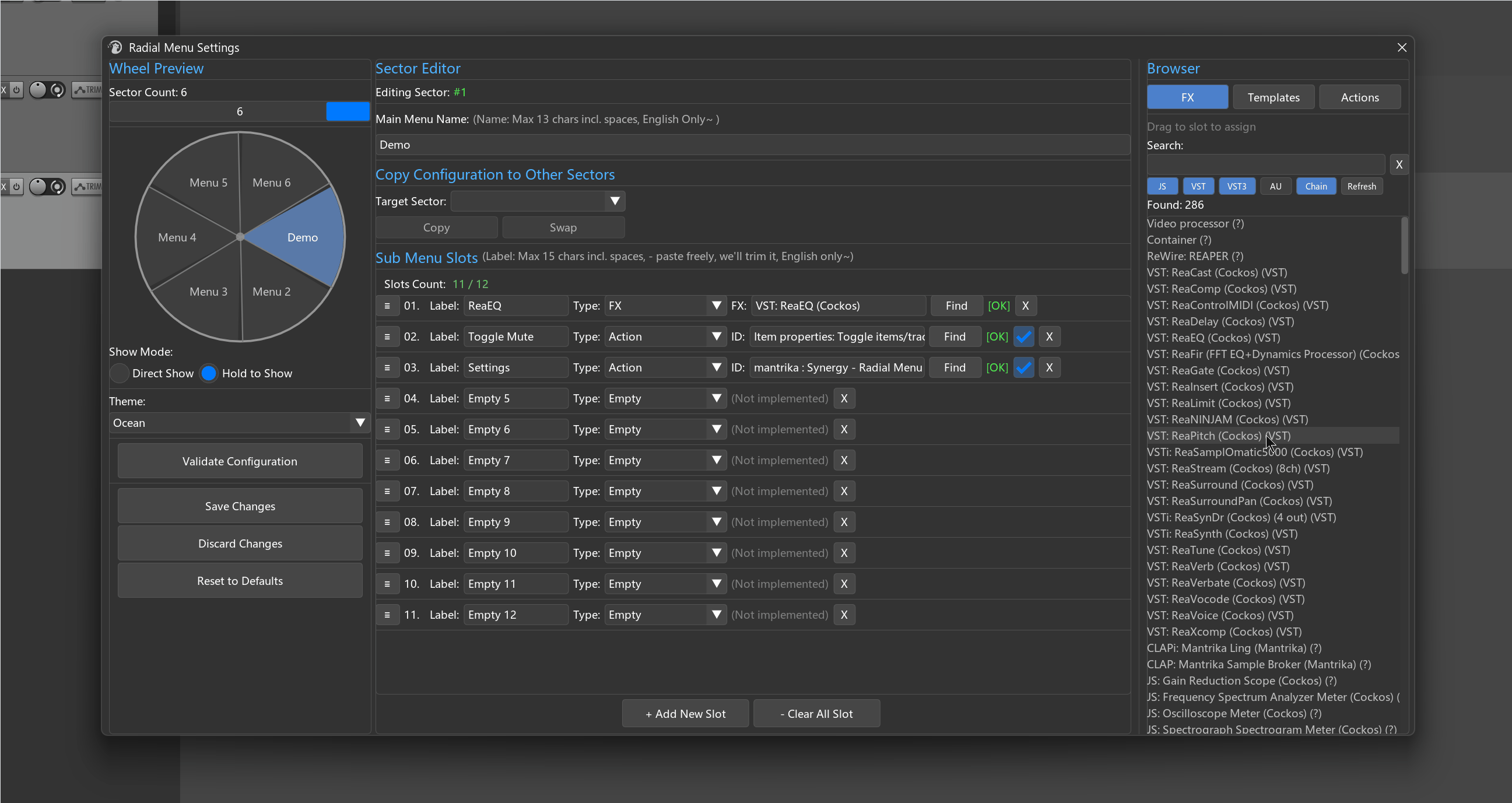
Task: Click the Radial Menu Settings title icon
Action: click(x=115, y=48)
